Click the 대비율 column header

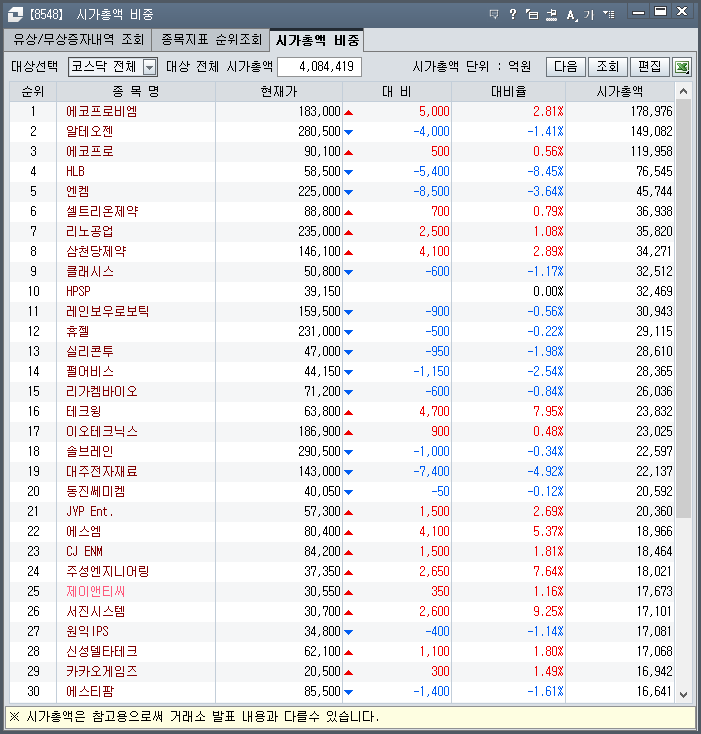[509, 91]
